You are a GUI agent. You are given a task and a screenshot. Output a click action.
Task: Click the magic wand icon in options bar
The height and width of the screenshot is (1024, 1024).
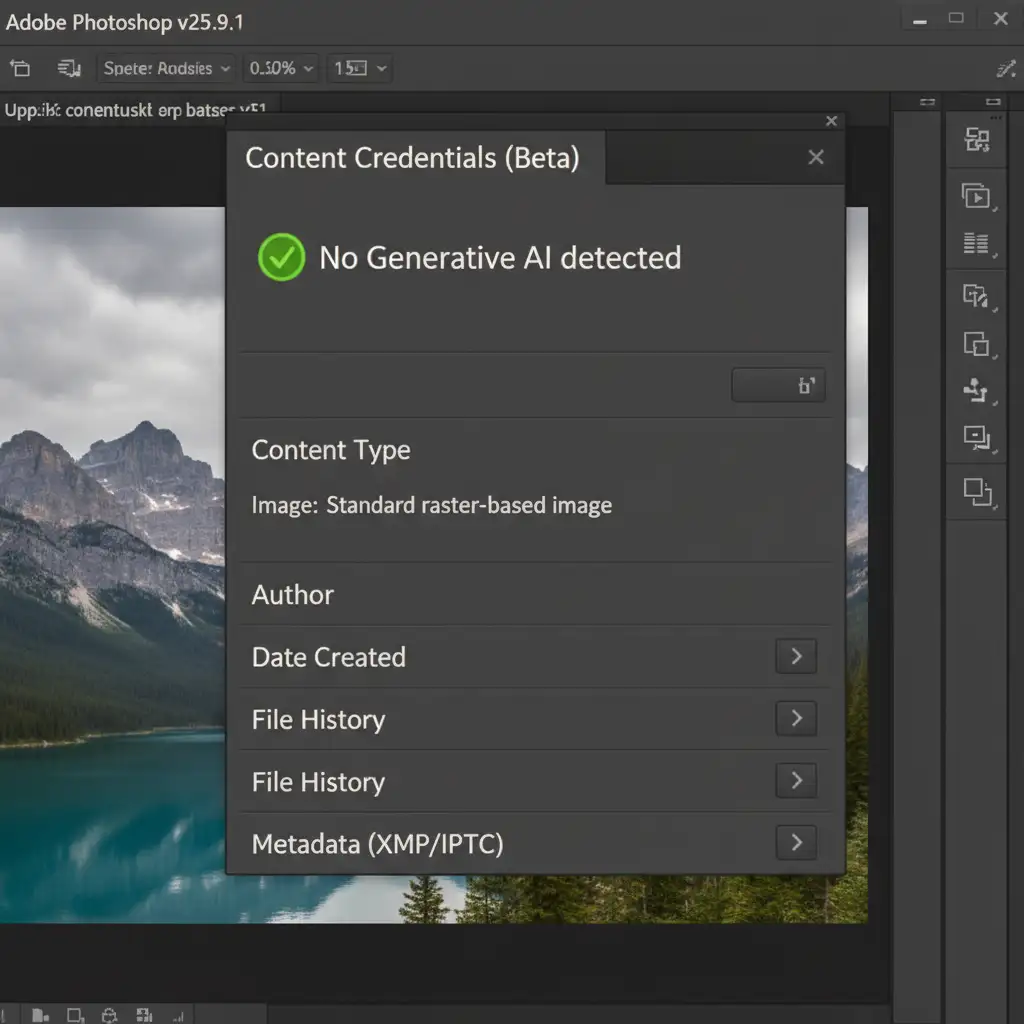tap(1006, 69)
